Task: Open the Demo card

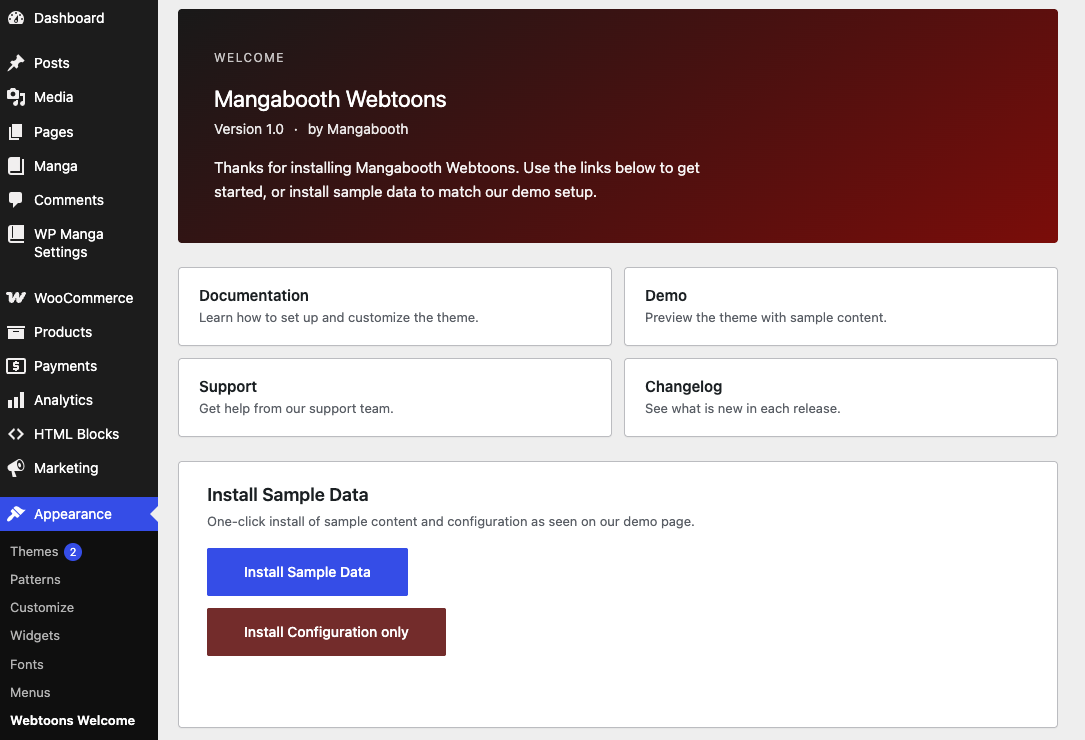Action: [x=841, y=307]
